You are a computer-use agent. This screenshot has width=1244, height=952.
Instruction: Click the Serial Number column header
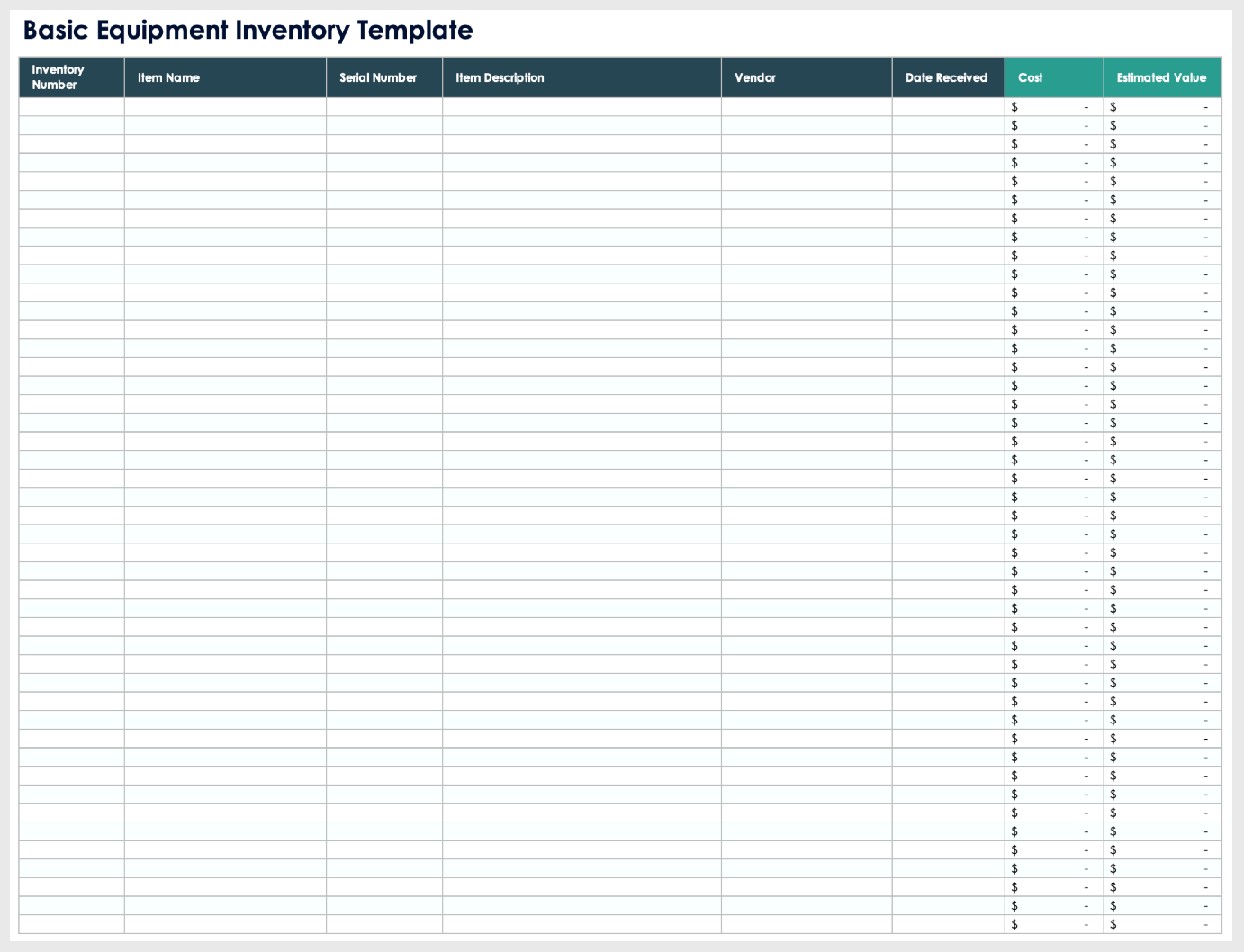(384, 77)
